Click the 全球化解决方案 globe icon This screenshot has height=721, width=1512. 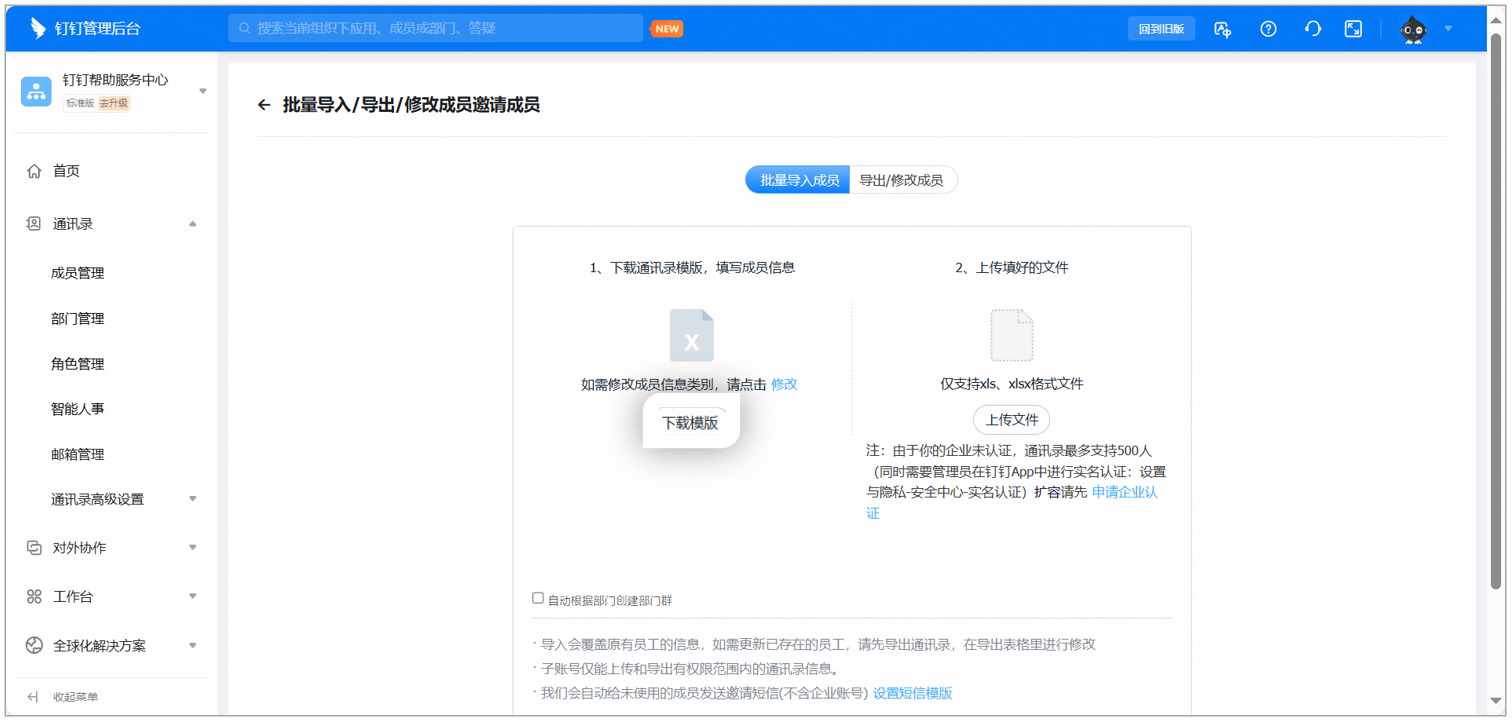34,646
